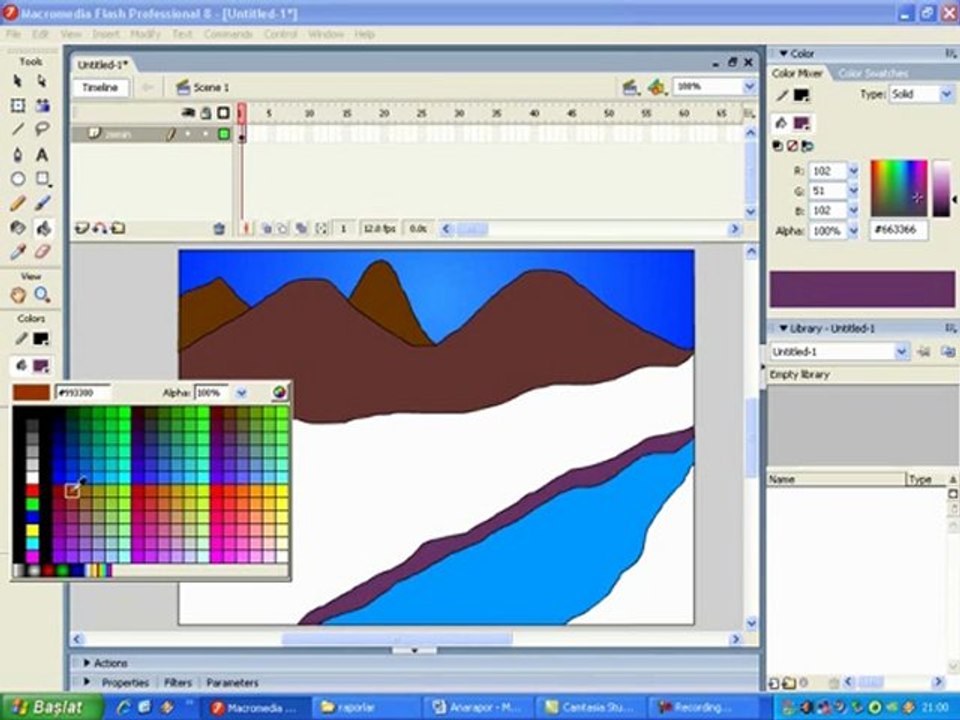Open the G value dropdown arrow
This screenshot has height=720, width=960.
click(853, 191)
